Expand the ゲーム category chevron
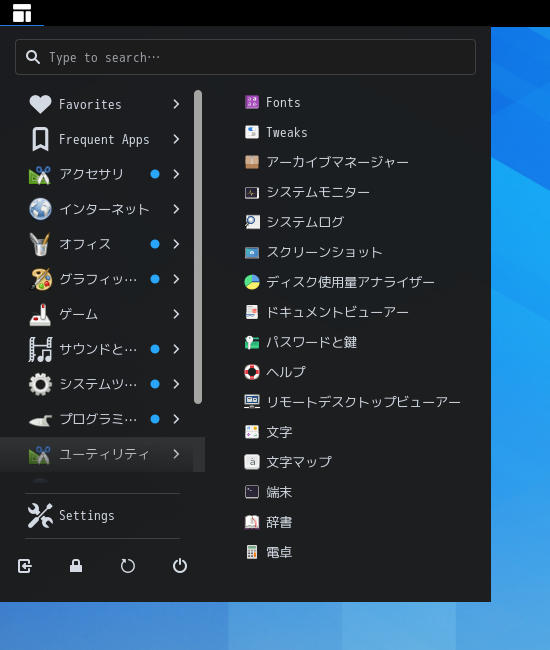The image size is (550, 650). click(177, 314)
